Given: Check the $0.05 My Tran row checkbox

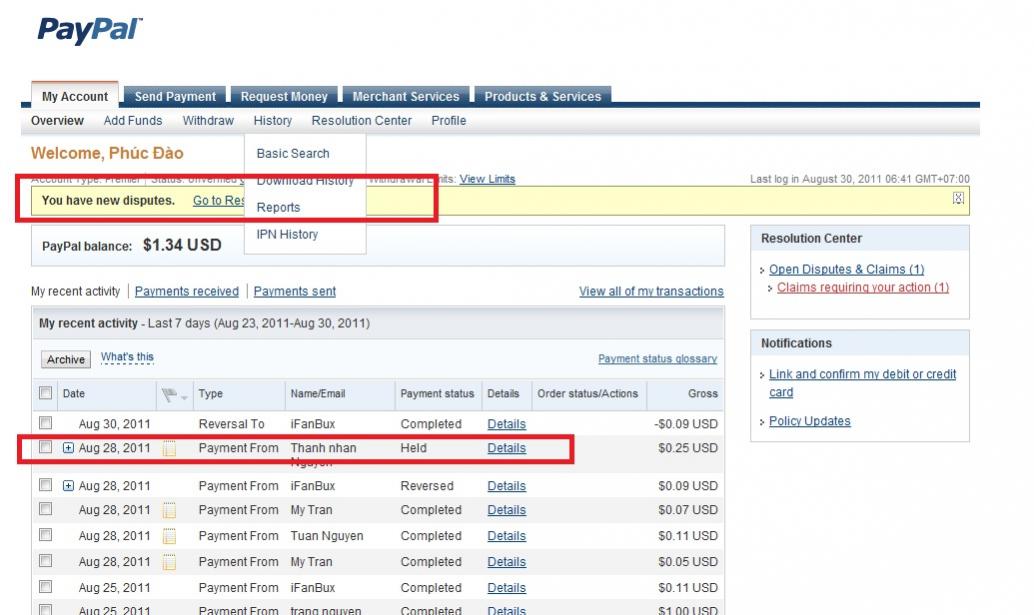Looking at the screenshot, I should click(46, 560).
